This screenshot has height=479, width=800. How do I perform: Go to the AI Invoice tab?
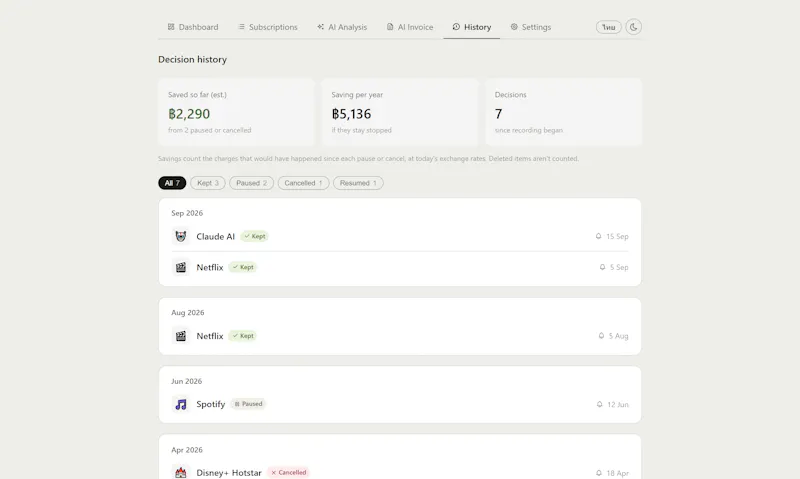pyautogui.click(x=410, y=27)
